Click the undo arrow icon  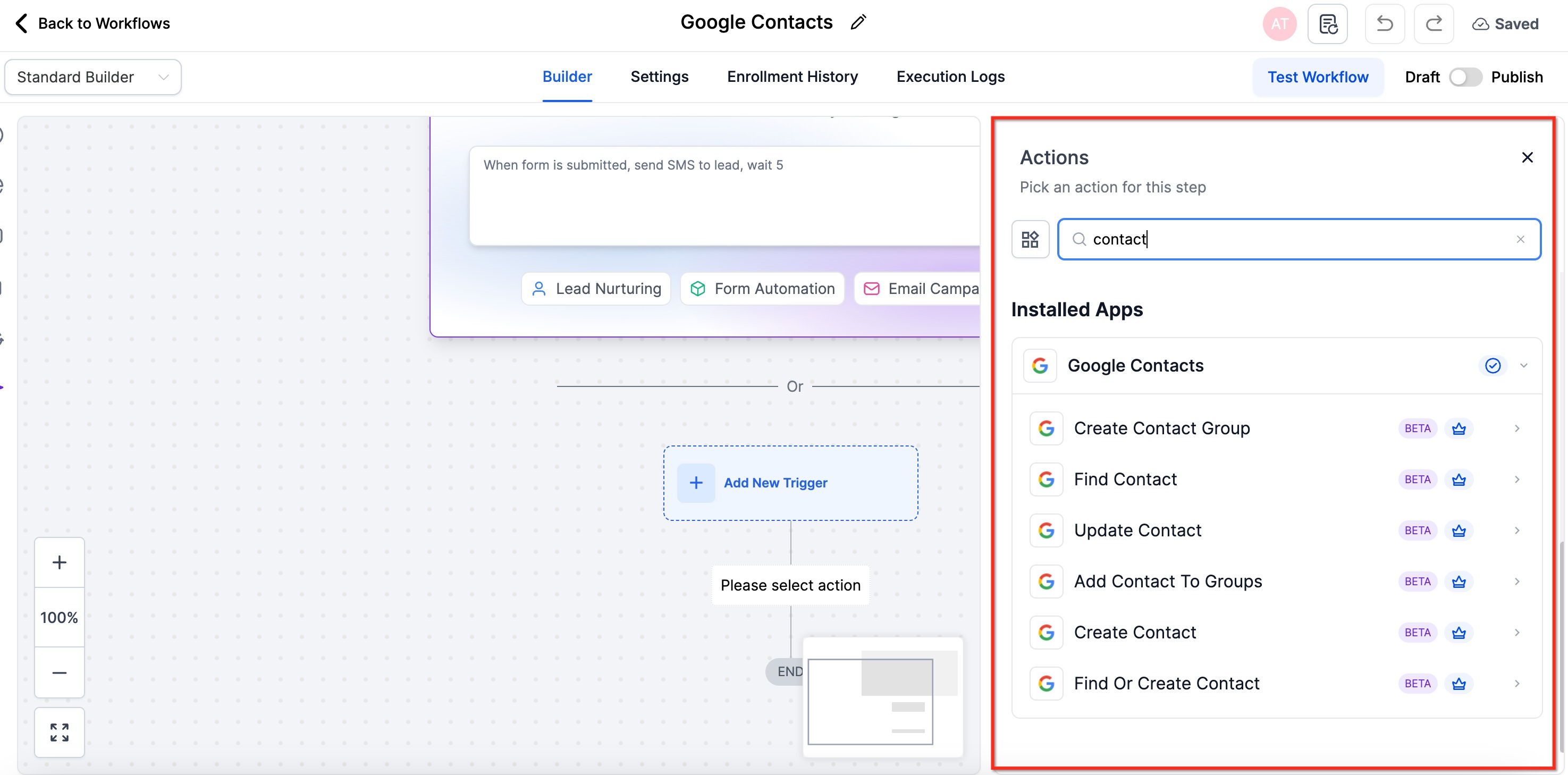(x=1384, y=24)
